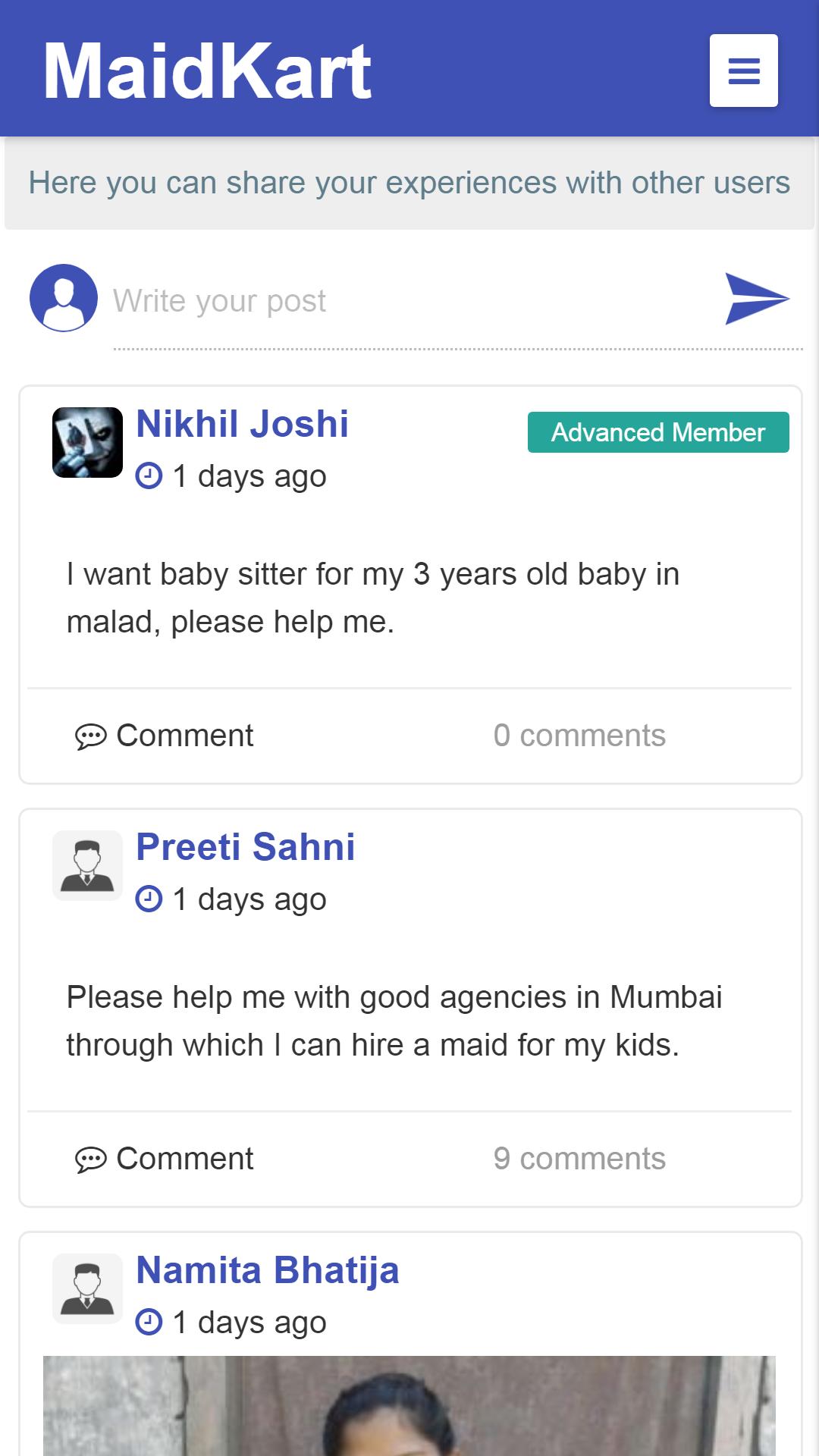819x1456 pixels.
Task: View 0 comments on Nikhil's post
Action: (579, 736)
